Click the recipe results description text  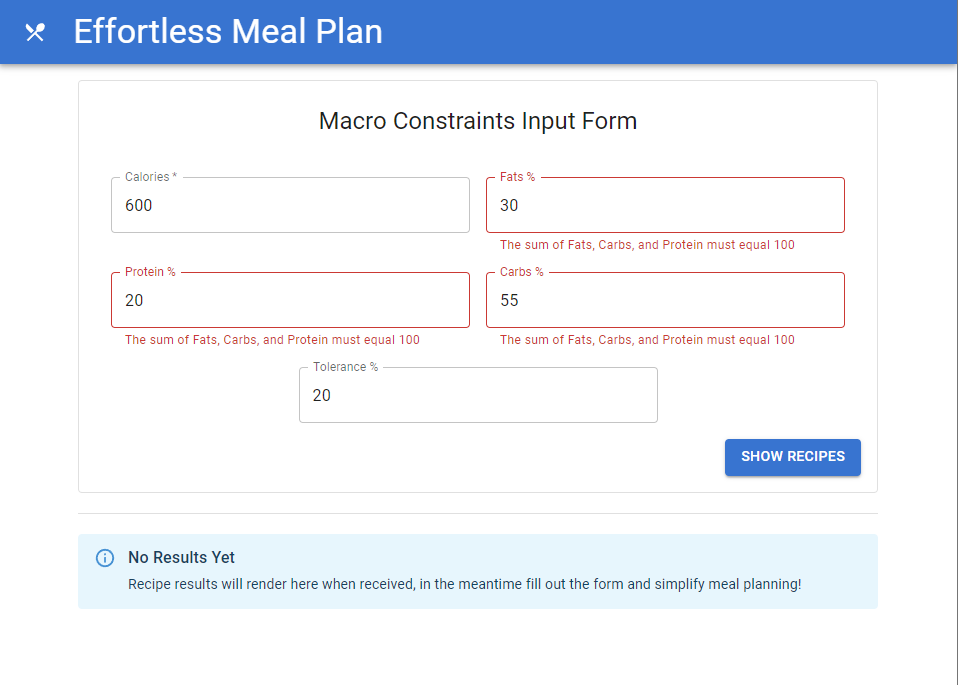[x=464, y=584]
